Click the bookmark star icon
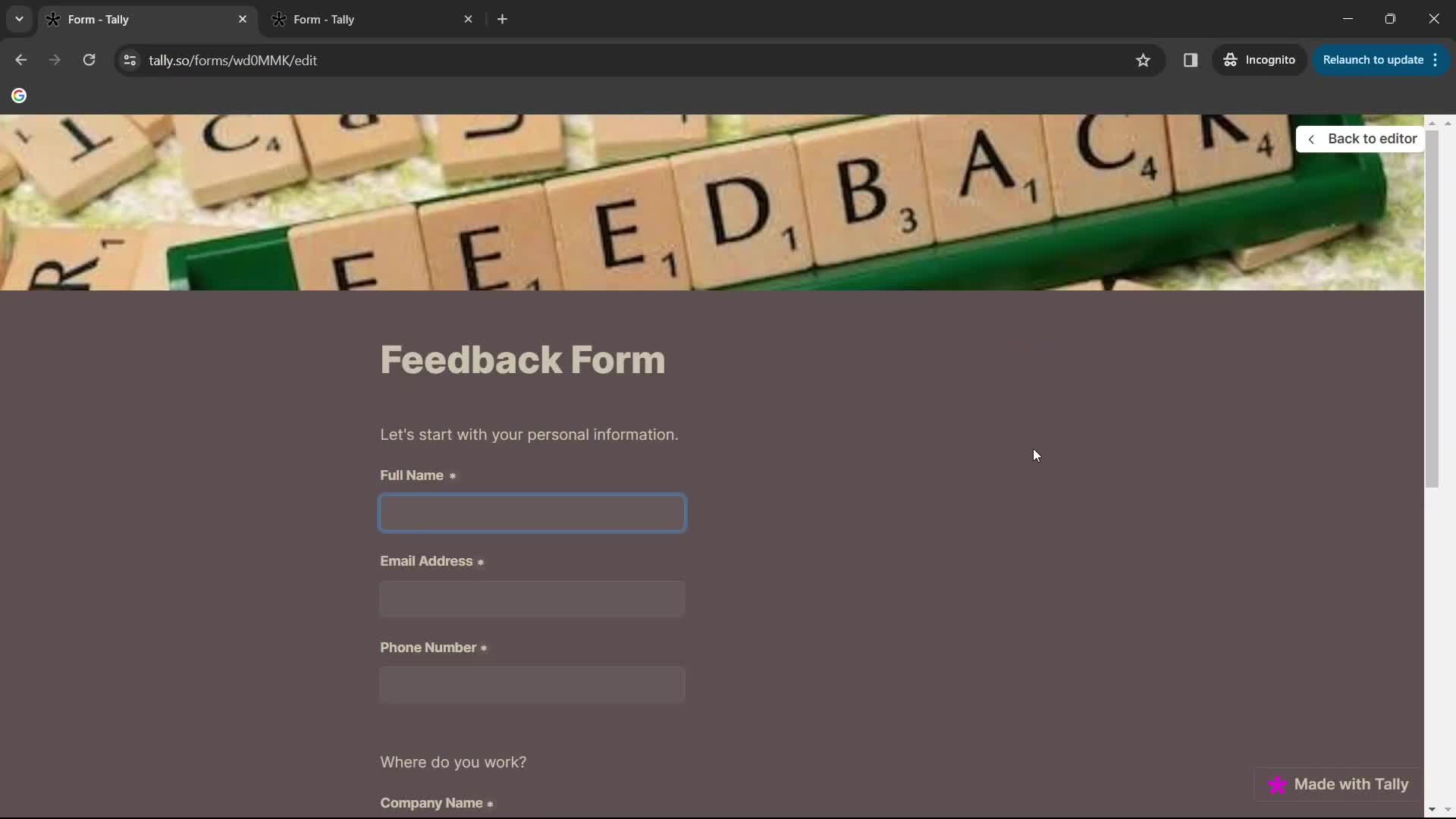The image size is (1456, 819). pyautogui.click(x=1143, y=60)
